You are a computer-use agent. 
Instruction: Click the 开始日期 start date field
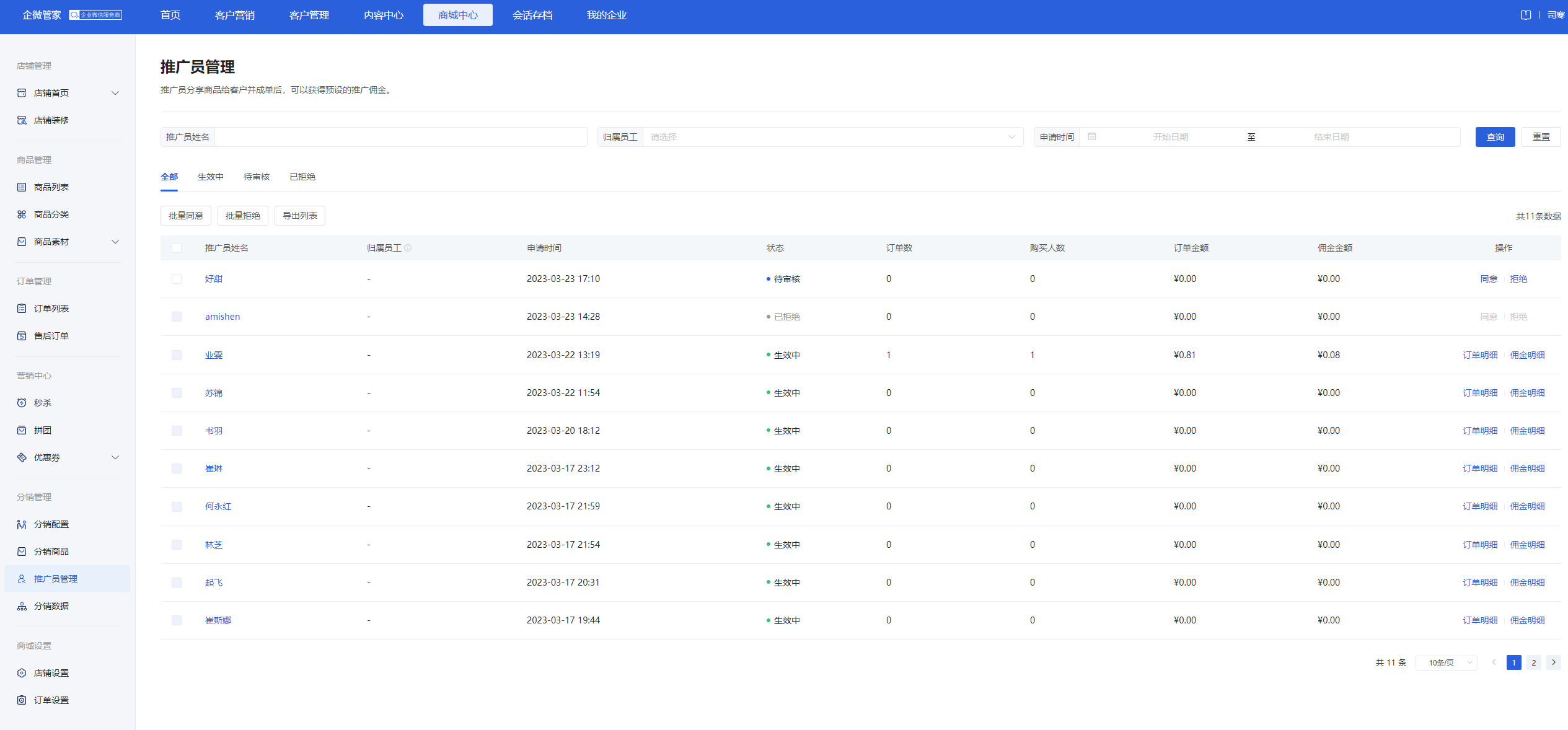pos(1170,137)
